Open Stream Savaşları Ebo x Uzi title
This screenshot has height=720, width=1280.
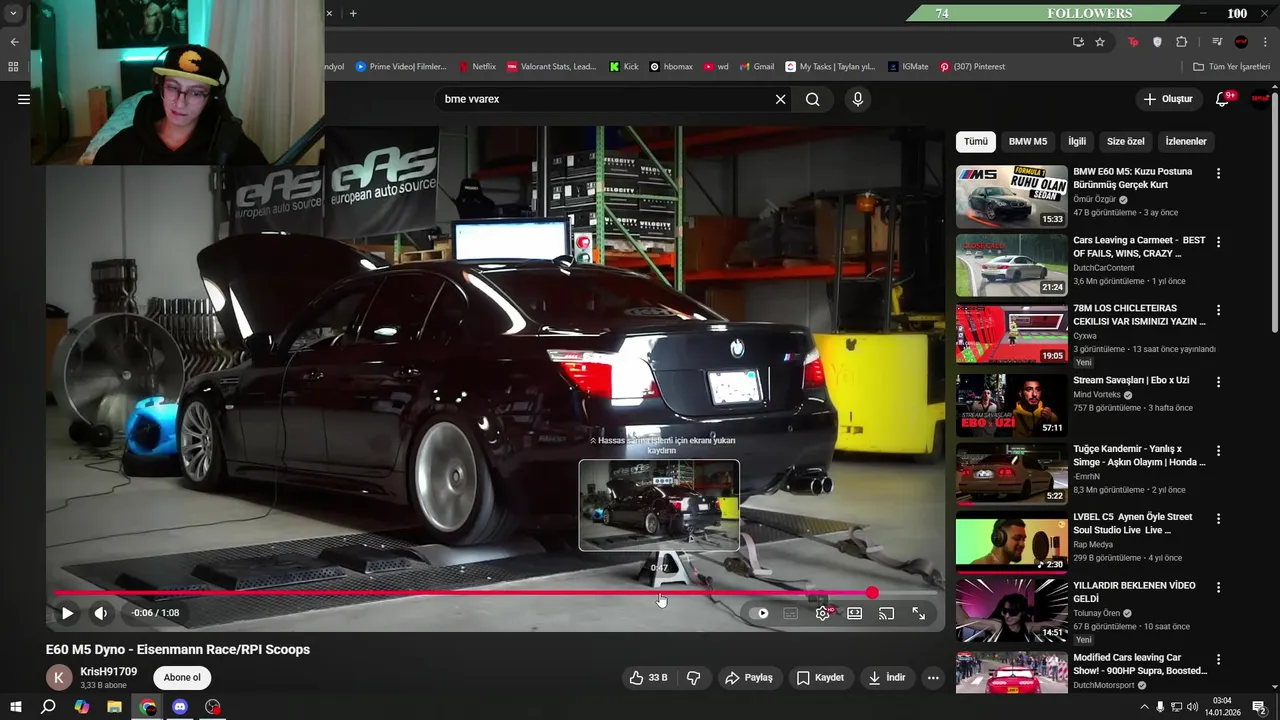click(x=1131, y=380)
